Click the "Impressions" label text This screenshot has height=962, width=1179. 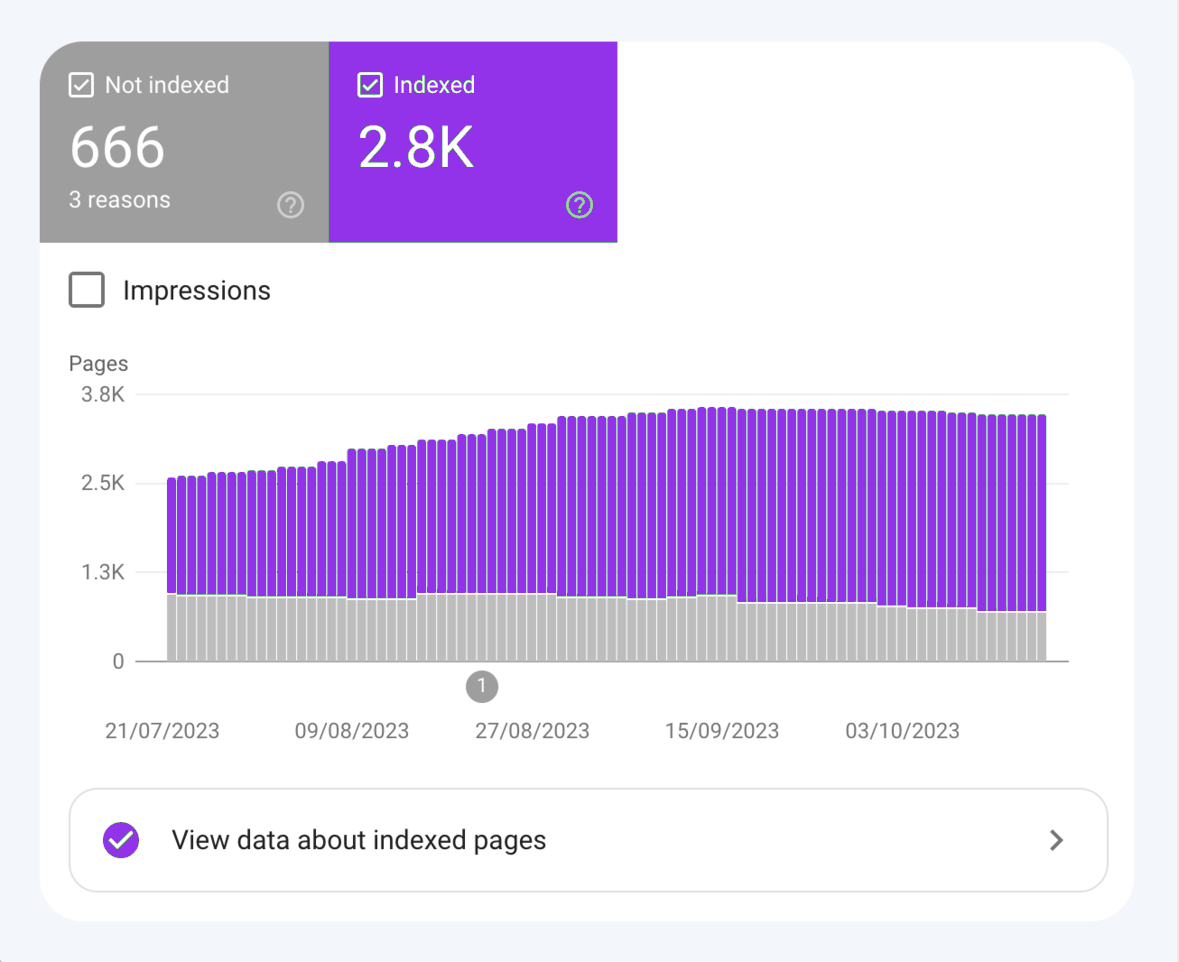coord(197,291)
